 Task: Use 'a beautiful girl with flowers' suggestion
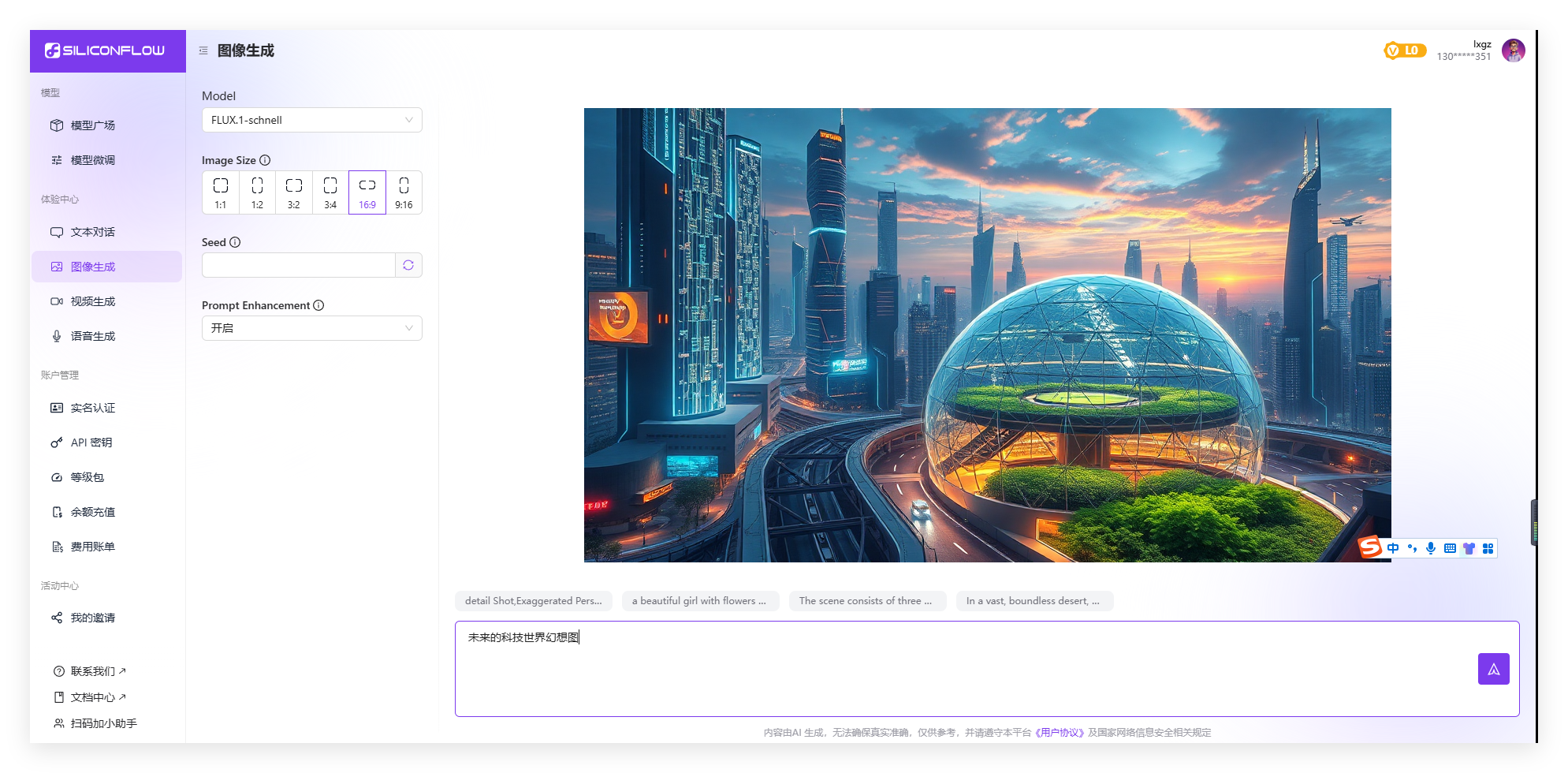click(700, 601)
